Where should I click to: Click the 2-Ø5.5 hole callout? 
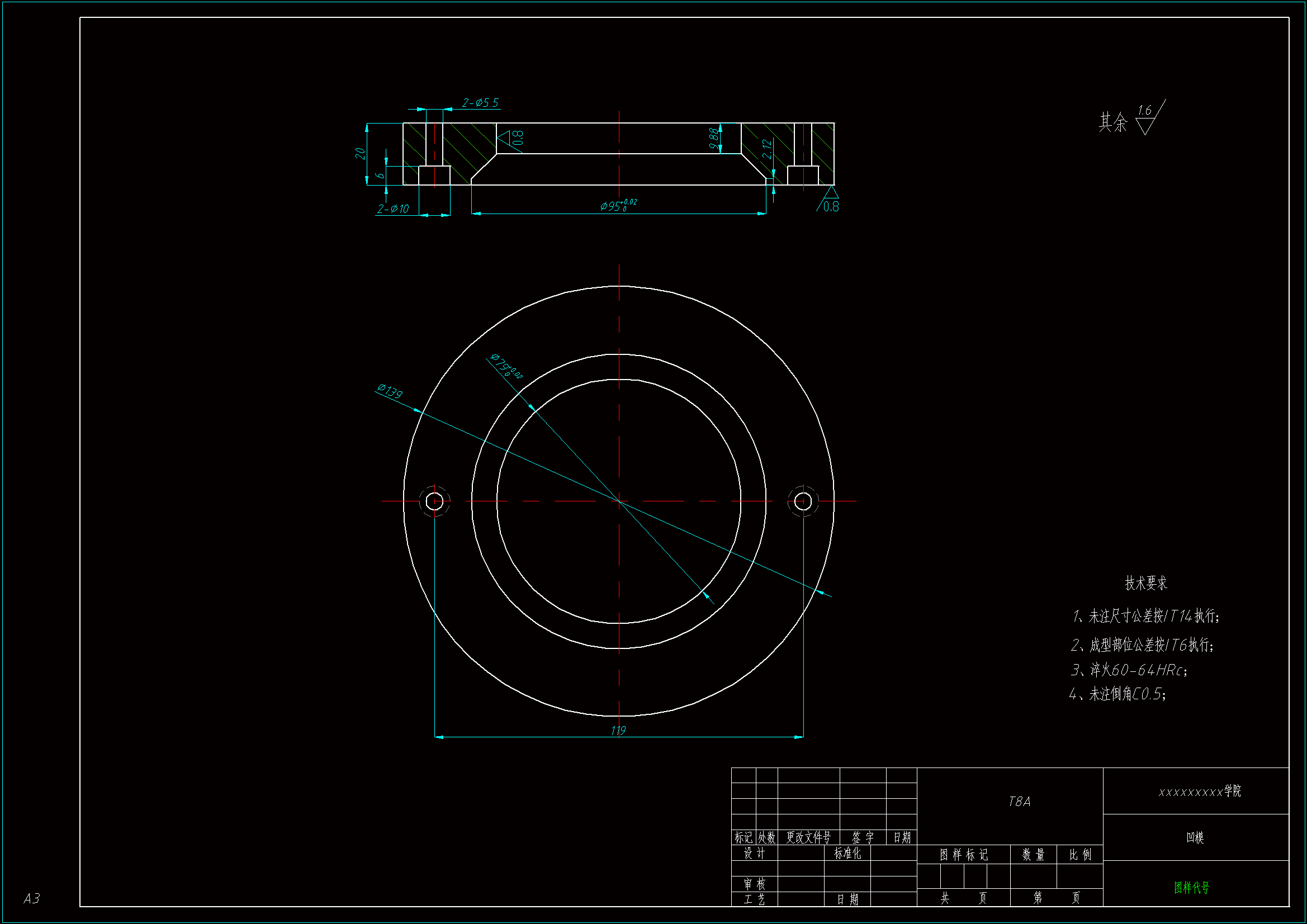[480, 102]
